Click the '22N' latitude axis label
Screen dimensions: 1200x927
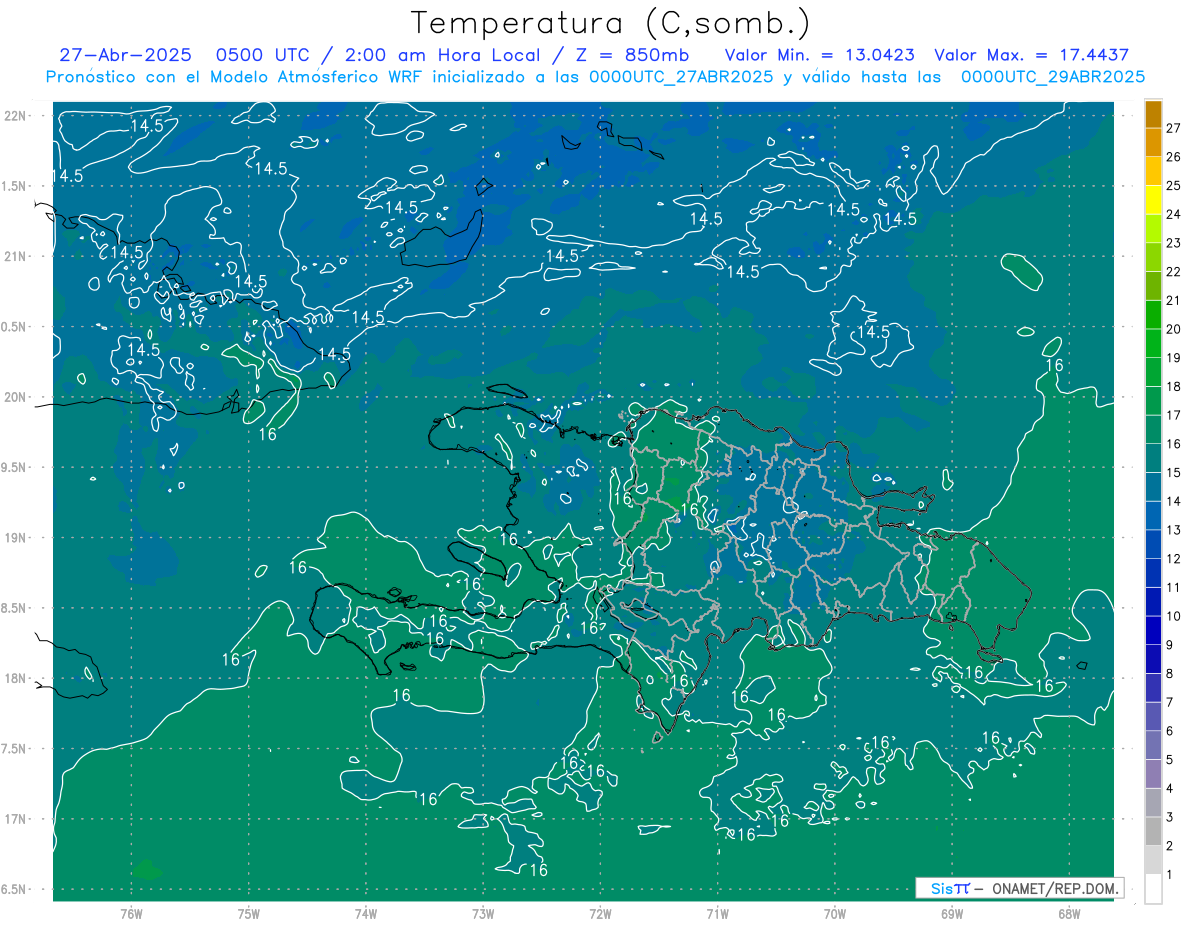coord(16,115)
